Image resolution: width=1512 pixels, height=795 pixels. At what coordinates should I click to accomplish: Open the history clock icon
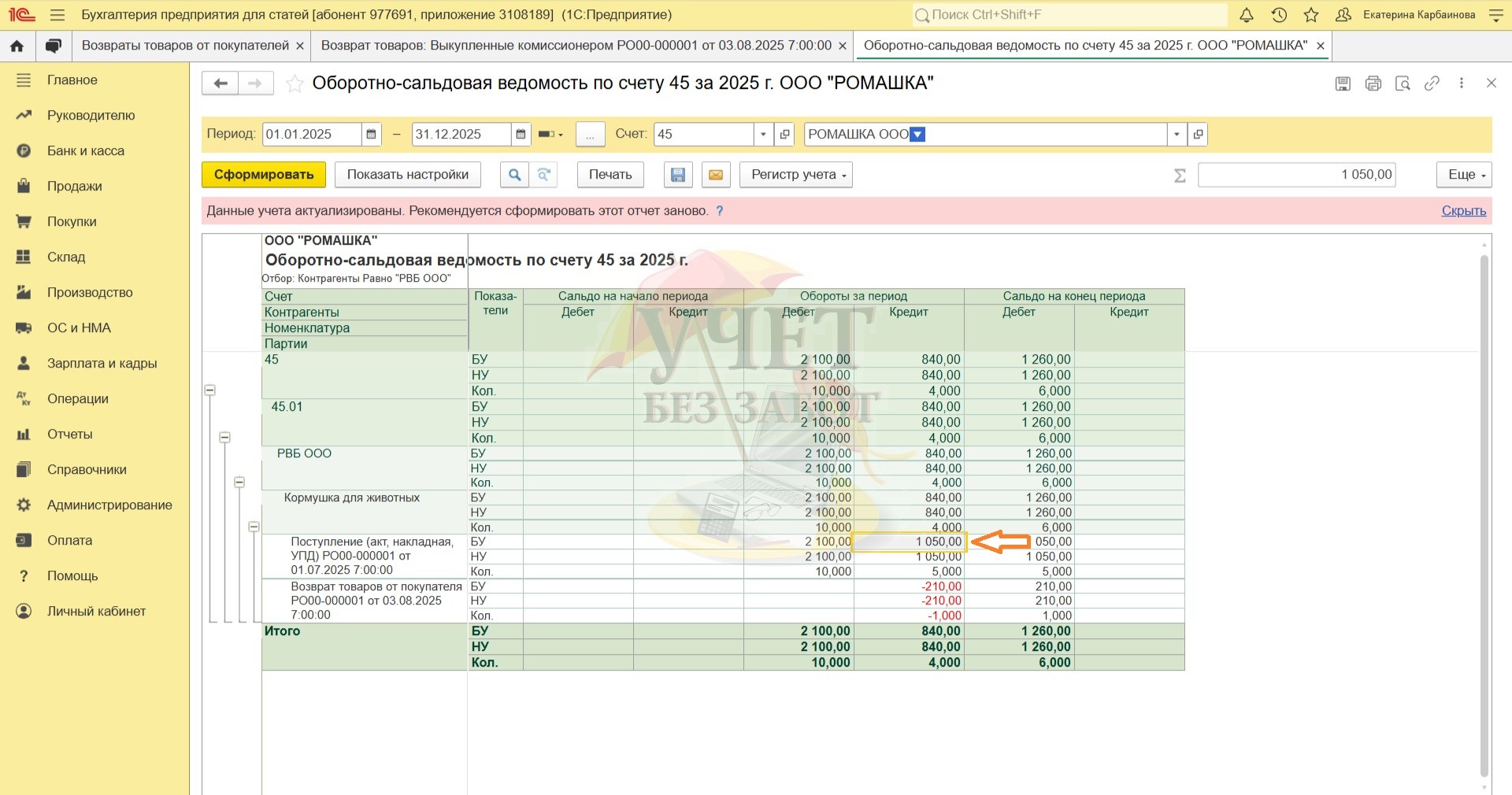1279,15
